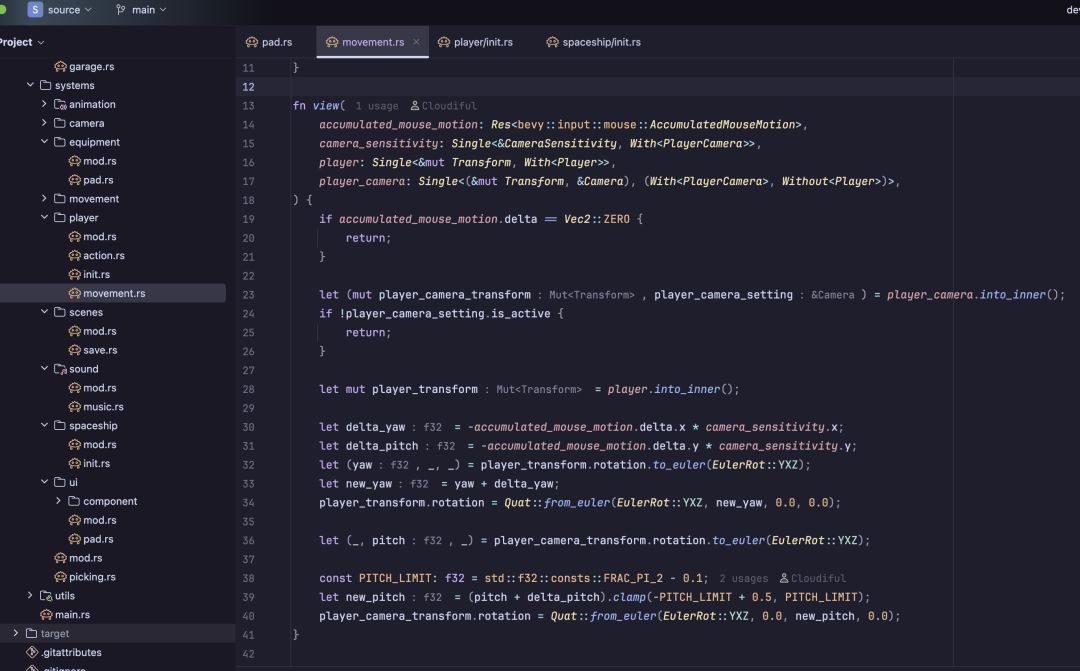Expand the animation folder
This screenshot has width=1080, height=671.
44,104
